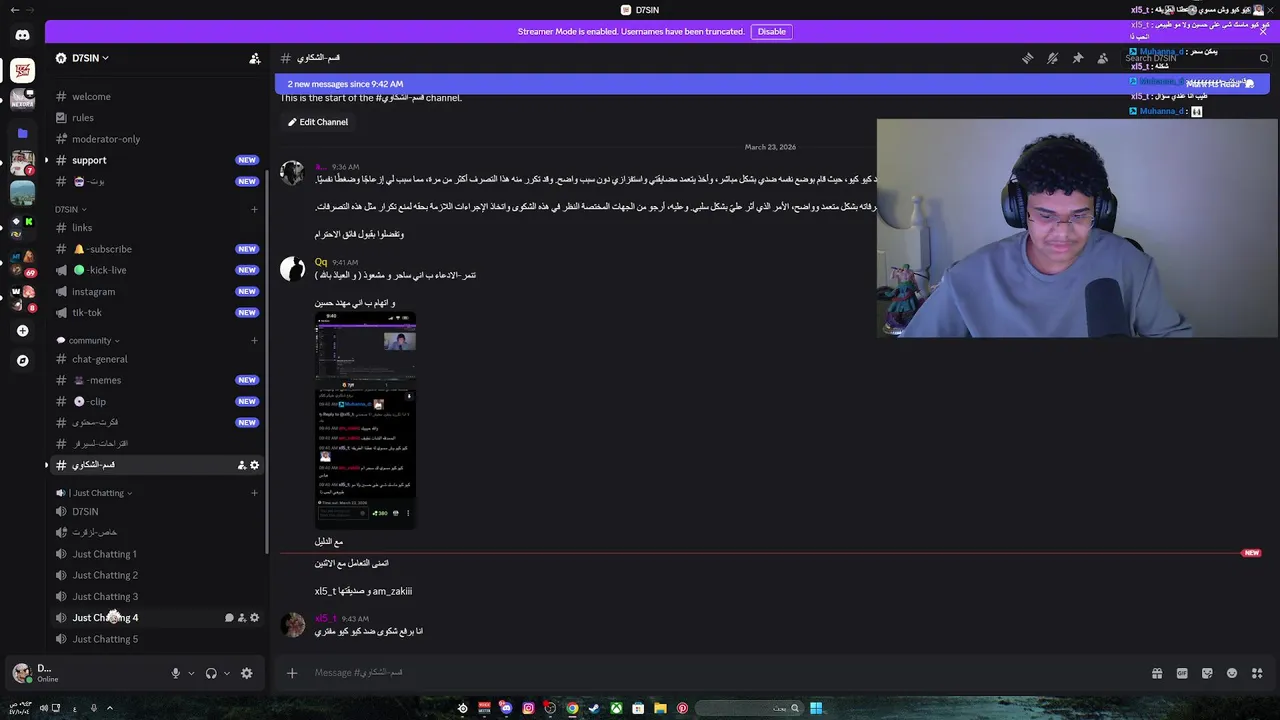Open the links channel
This screenshot has width=1280, height=720.
[158, 228]
